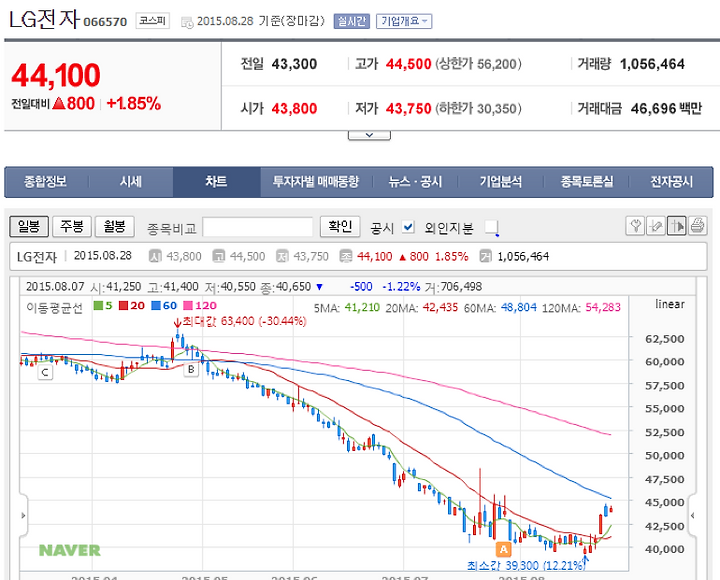
Task: Select the trendline drawing pencil tool
Action: click(656, 226)
